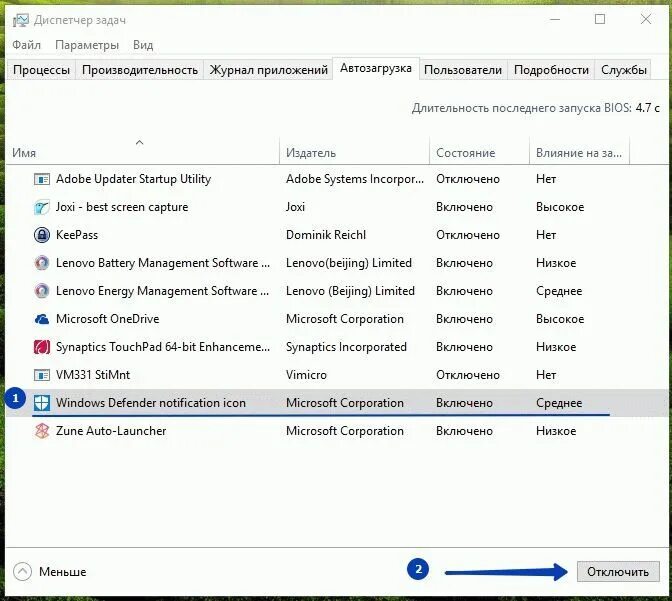Click Joxi's Высокое impact value
Viewport: 672px width, 601px height.
[560, 207]
